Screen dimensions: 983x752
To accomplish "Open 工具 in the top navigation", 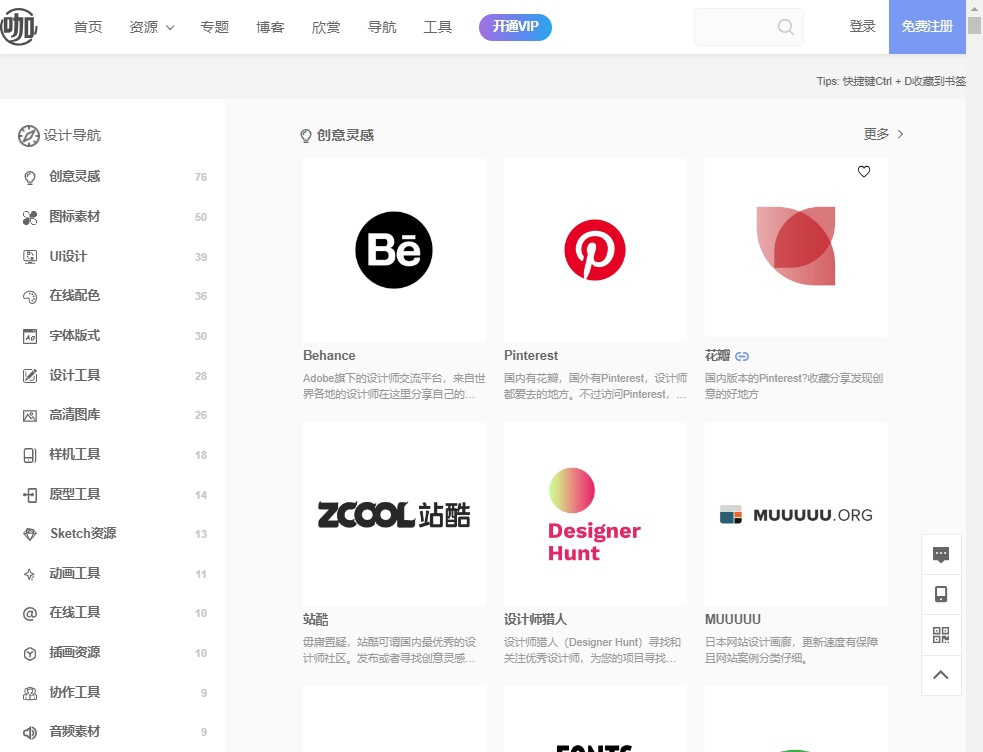I will click(x=438, y=27).
